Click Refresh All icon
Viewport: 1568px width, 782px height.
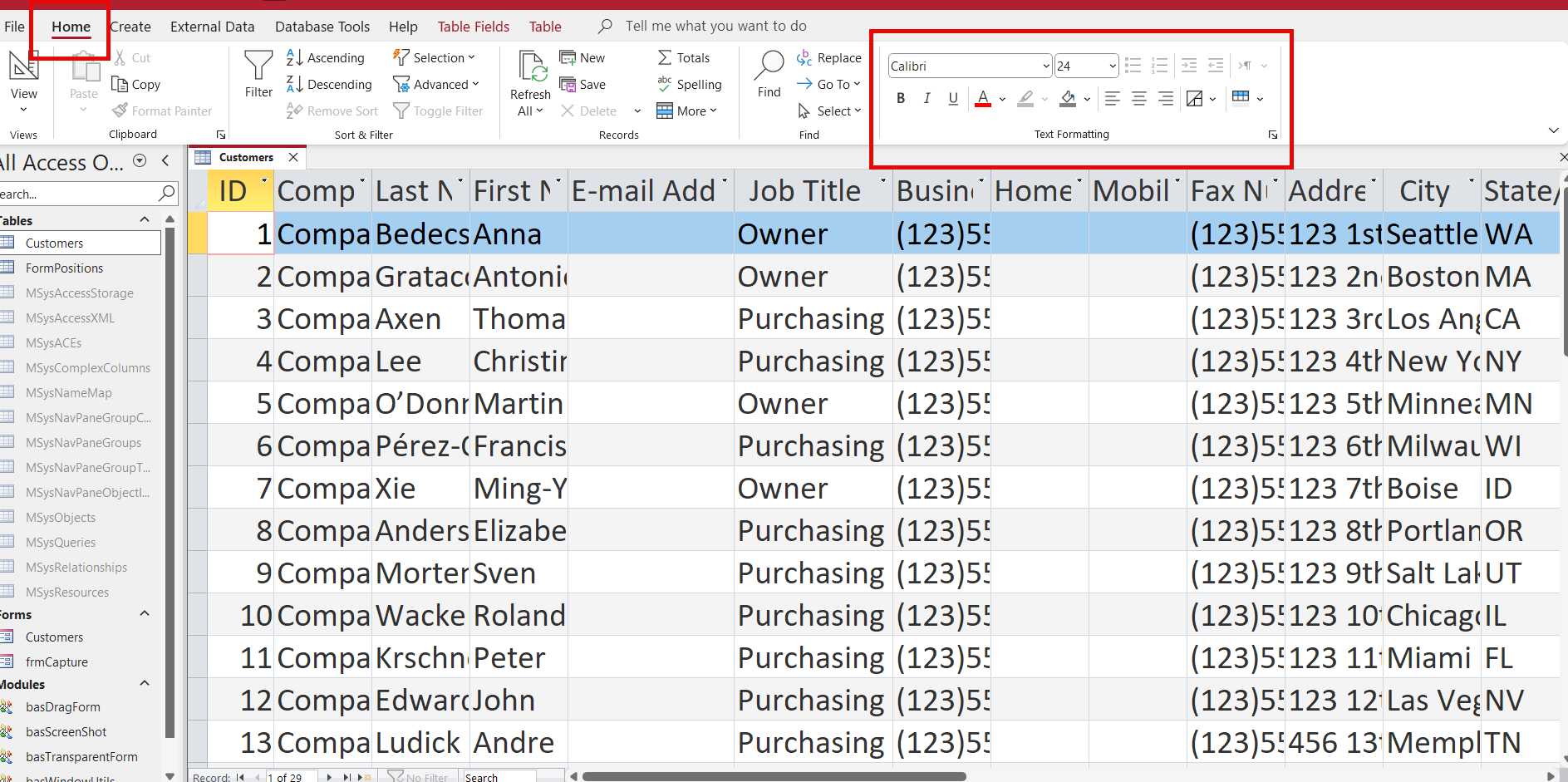point(531,68)
